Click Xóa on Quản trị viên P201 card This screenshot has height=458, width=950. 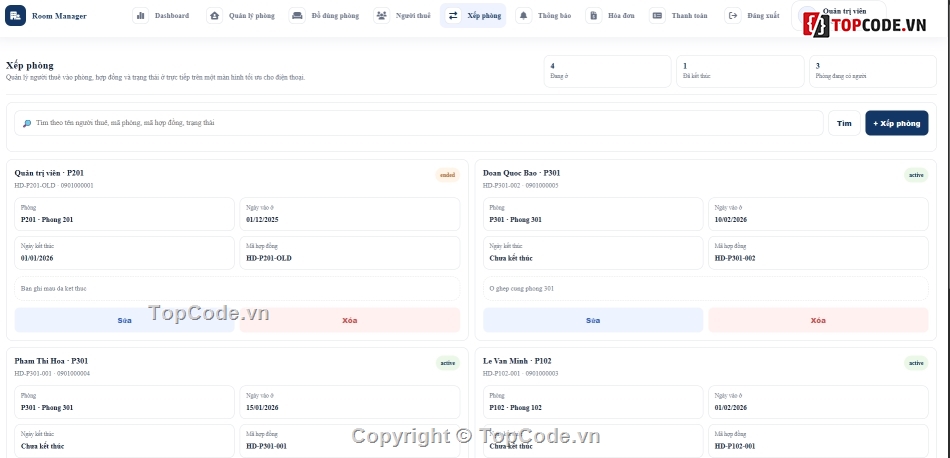(x=350, y=320)
